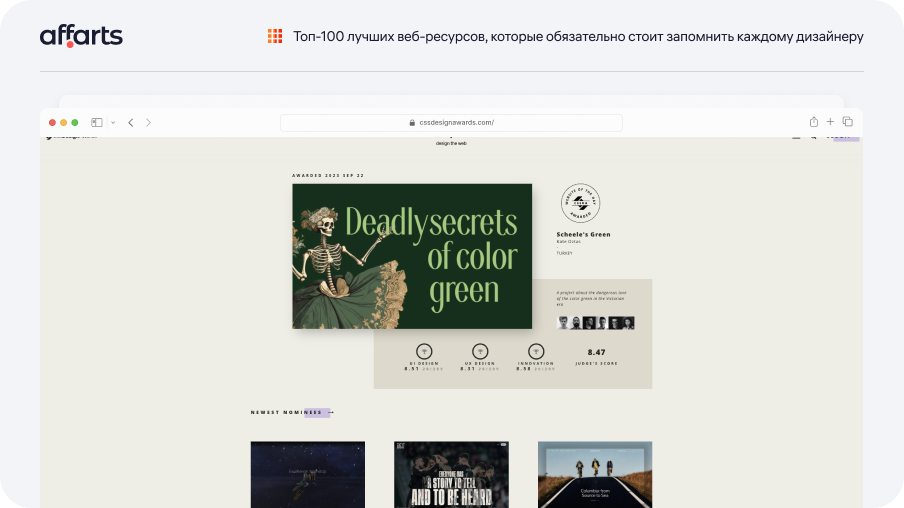
Task: Open the Scheele's Green site title
Action: pyautogui.click(x=583, y=234)
